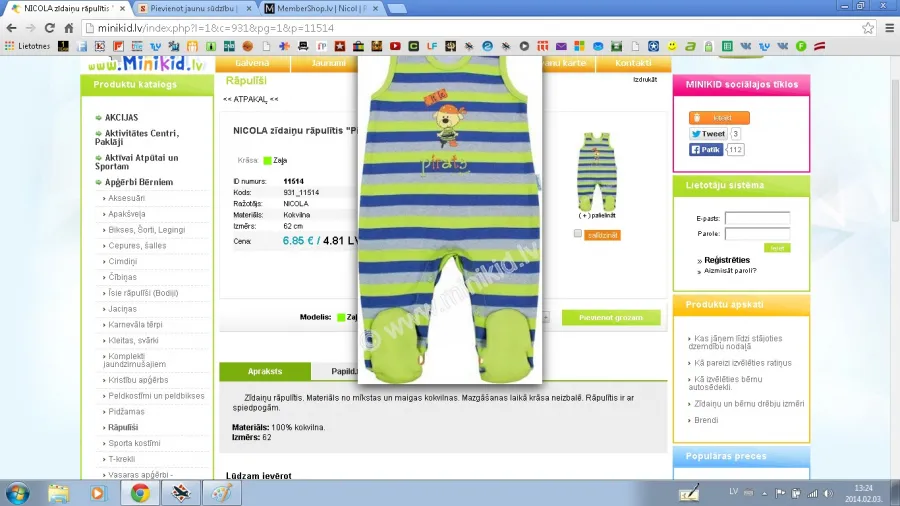Open the Brendi article link
900x506 pixels.
pyautogui.click(x=706, y=420)
